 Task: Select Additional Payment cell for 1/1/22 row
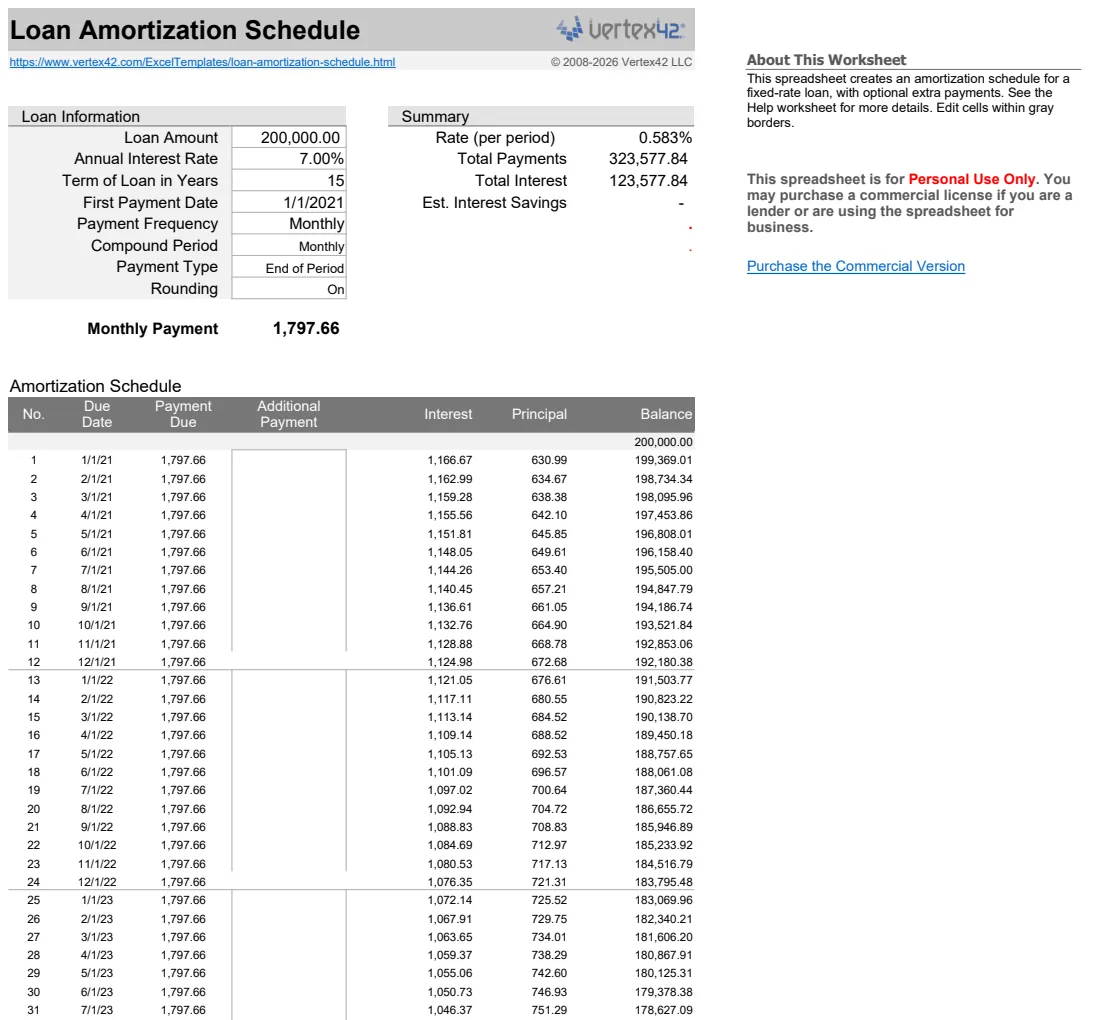pyautogui.click(x=289, y=680)
